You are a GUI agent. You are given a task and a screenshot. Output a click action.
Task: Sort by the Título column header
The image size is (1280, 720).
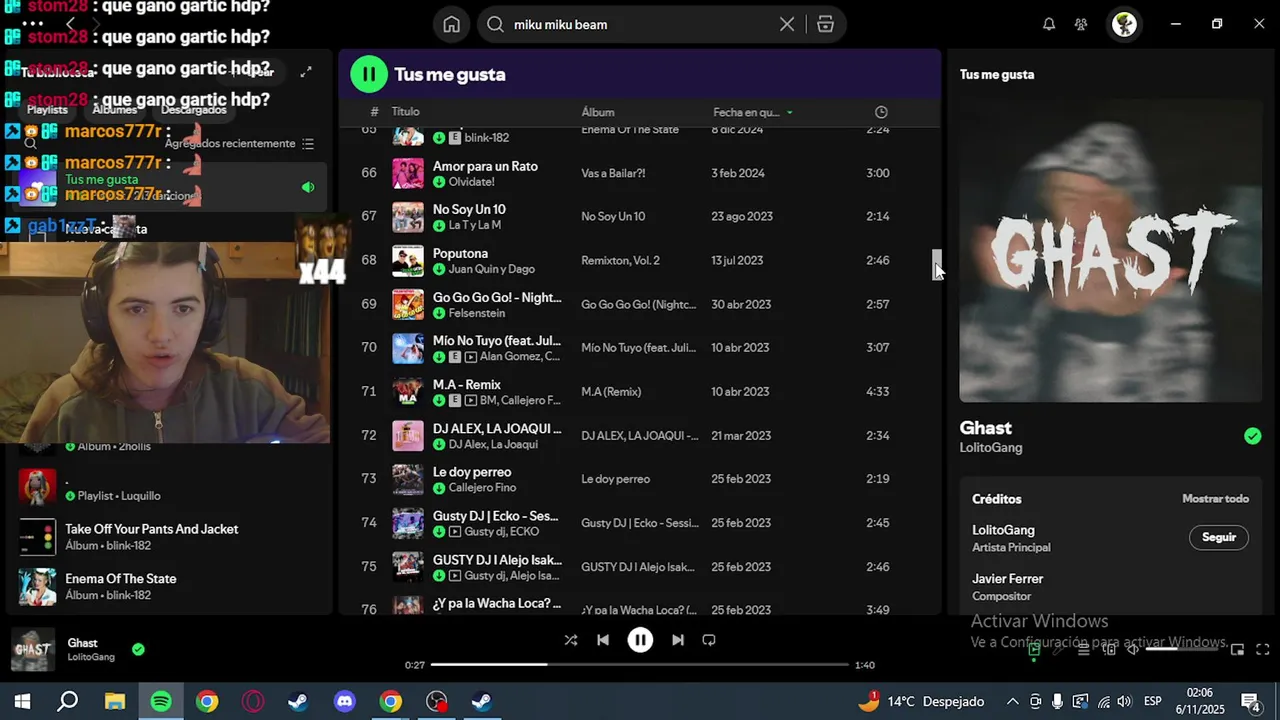405,112
